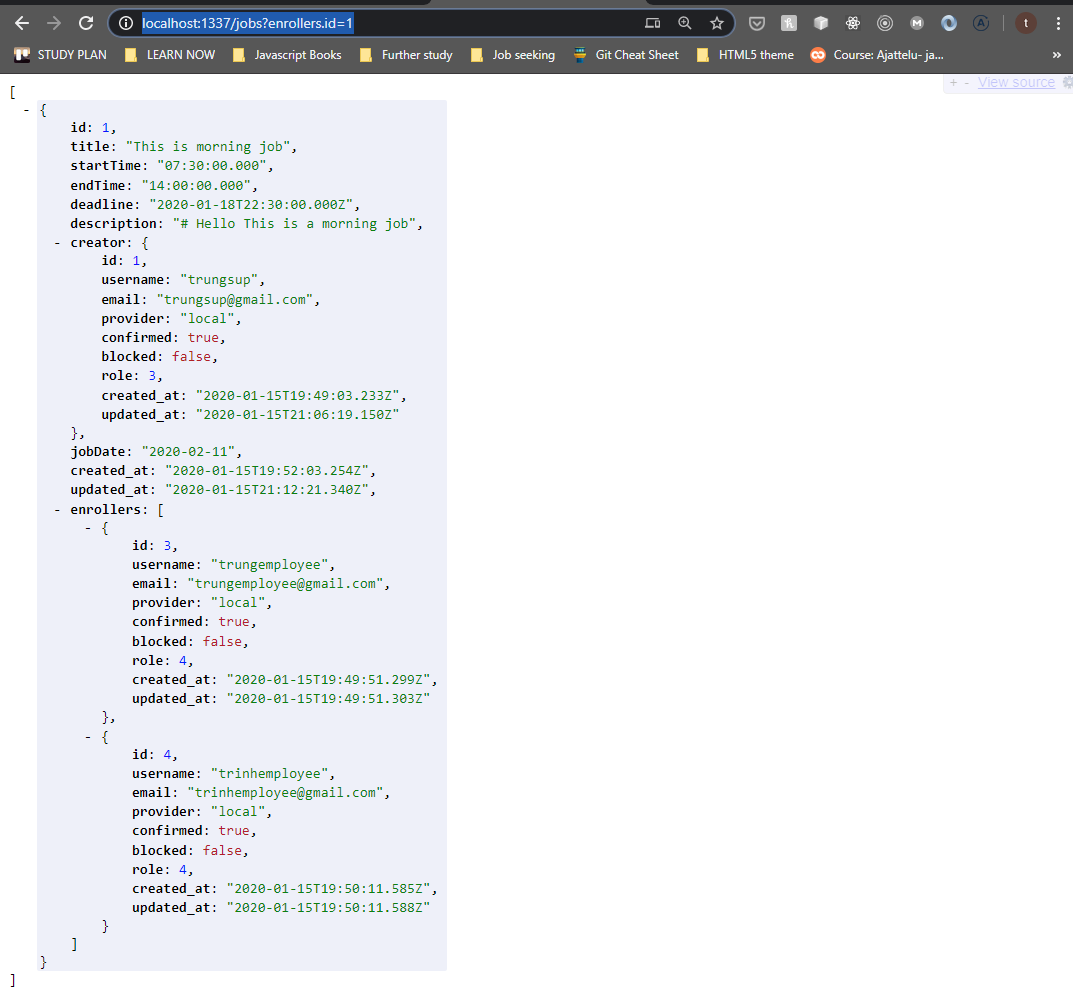
Task: Open the 't' profile avatar
Action: (x=1025, y=23)
